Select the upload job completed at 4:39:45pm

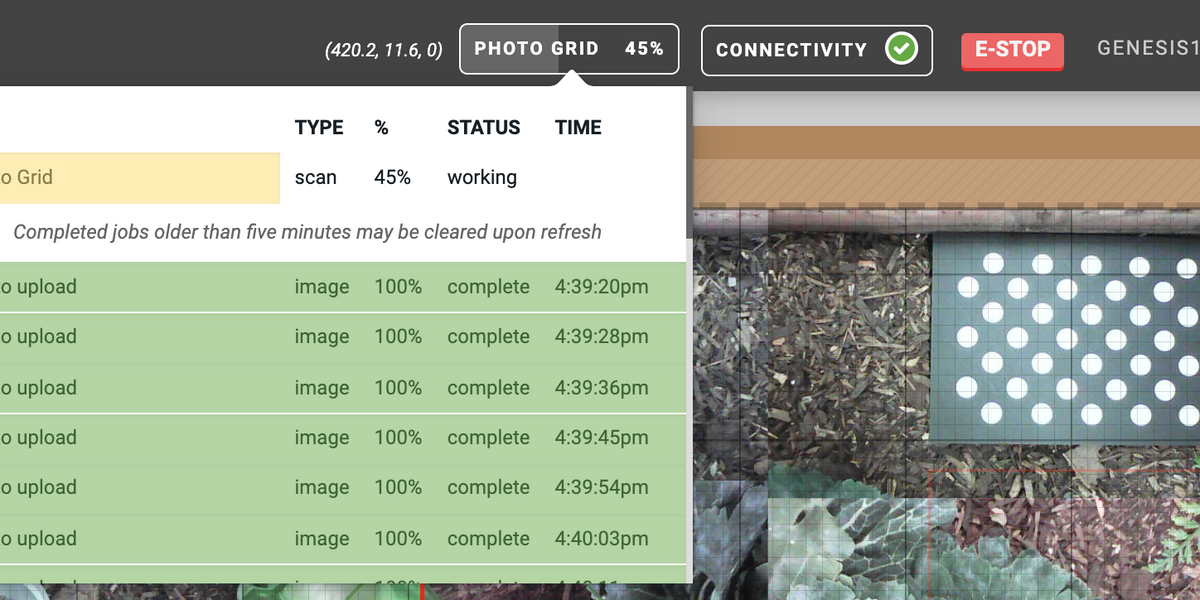point(342,438)
